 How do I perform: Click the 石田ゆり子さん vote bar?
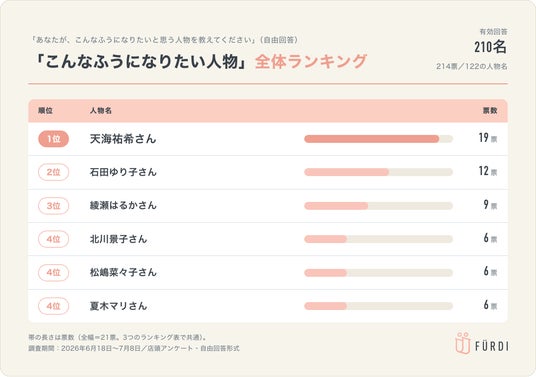[x=378, y=172]
